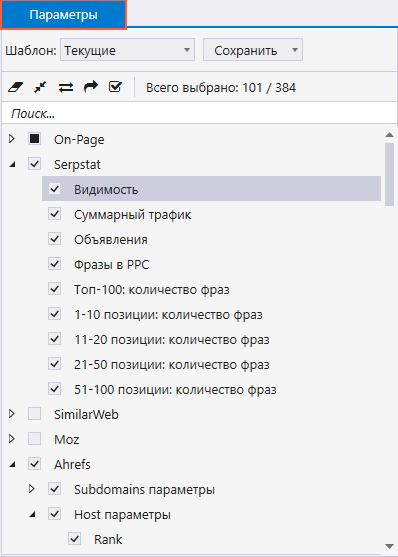Screen dimensions: 398x557
Task: Select the Суммарный трафик label
Action: [x=133, y=215]
